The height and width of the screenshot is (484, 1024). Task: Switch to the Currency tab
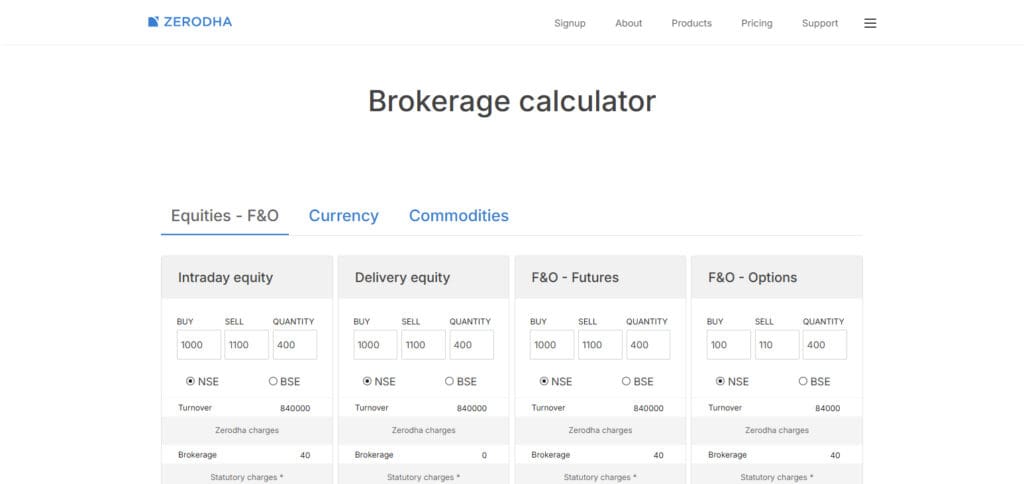pos(344,216)
